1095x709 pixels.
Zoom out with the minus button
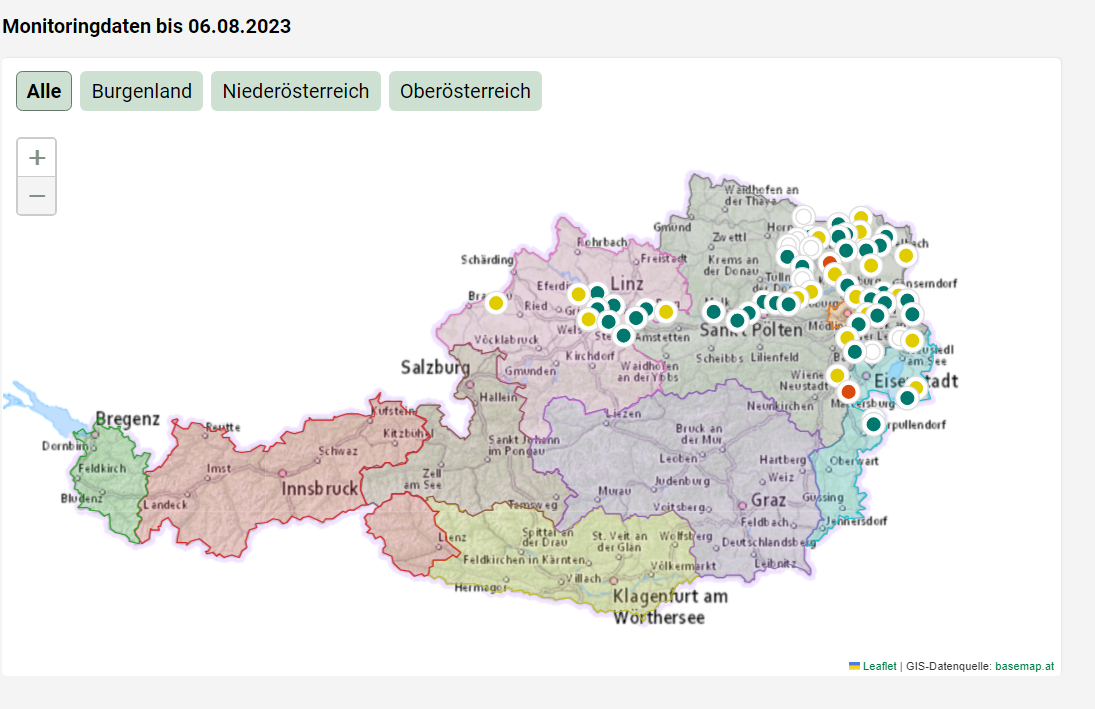point(37,196)
